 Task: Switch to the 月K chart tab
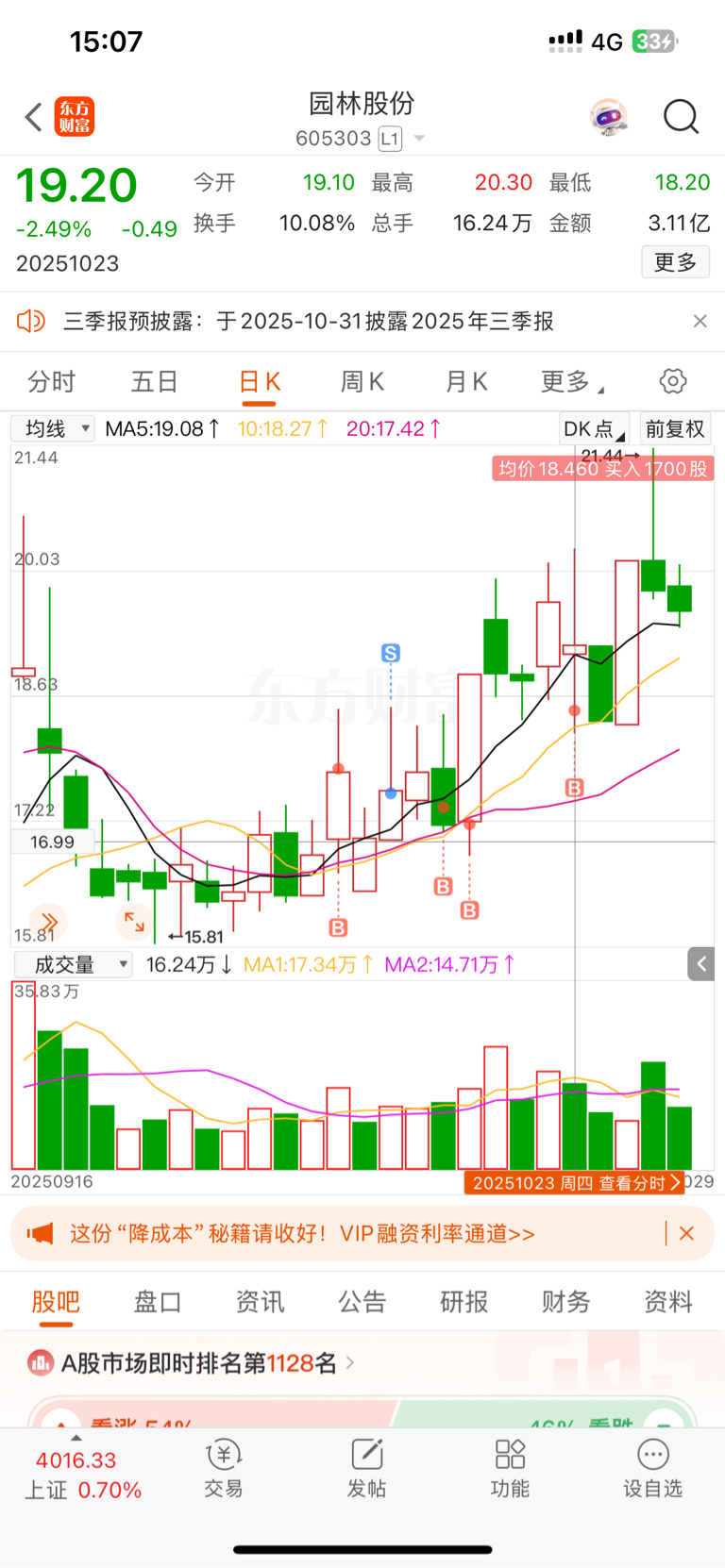coord(466,381)
